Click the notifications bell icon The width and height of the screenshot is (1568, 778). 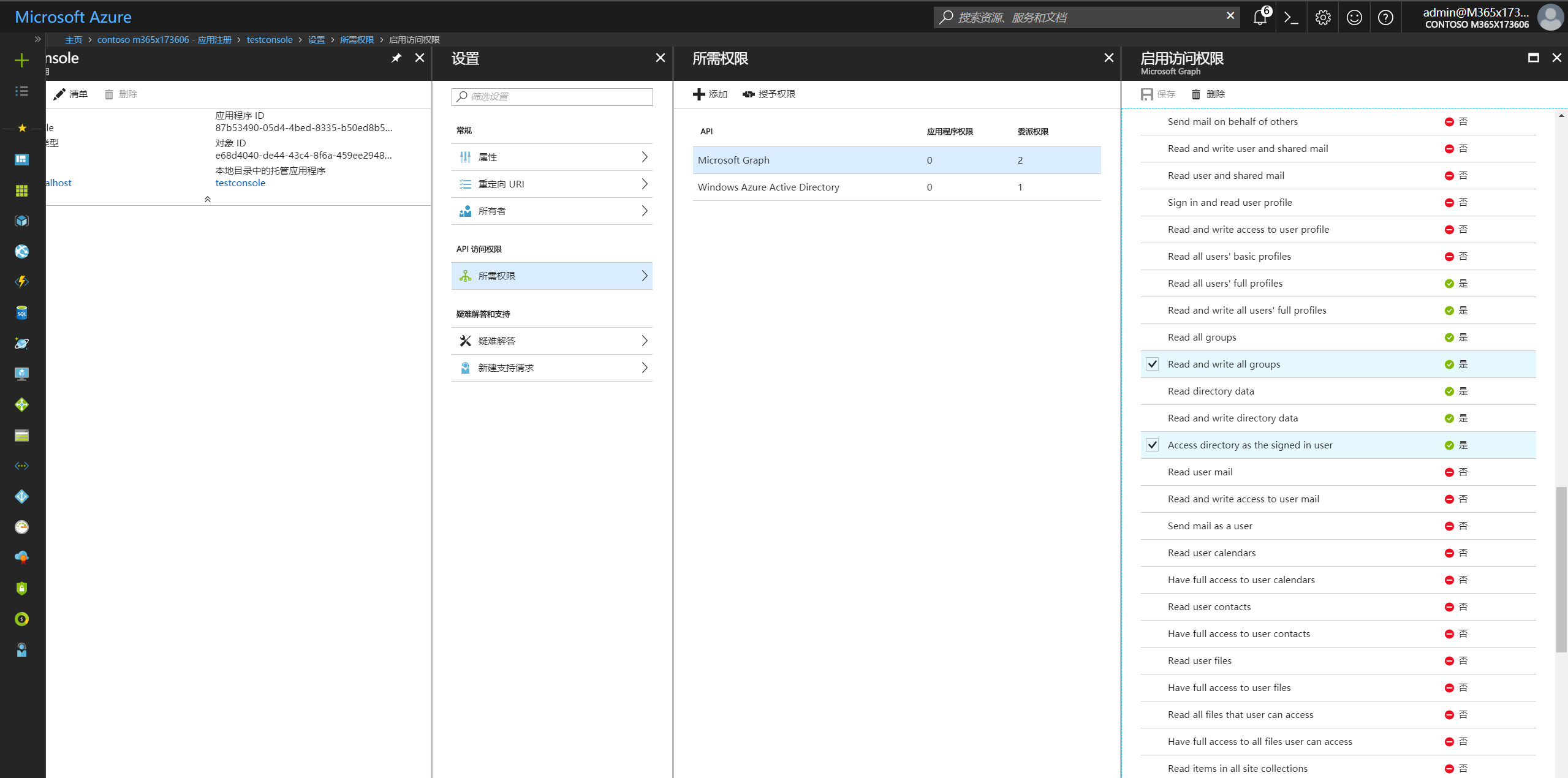(x=1260, y=17)
